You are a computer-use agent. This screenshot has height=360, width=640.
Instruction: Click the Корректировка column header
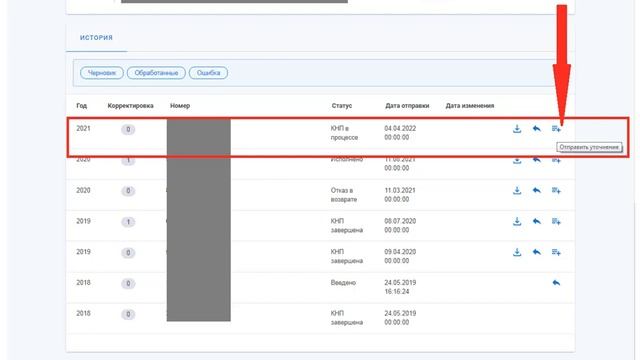coord(131,106)
